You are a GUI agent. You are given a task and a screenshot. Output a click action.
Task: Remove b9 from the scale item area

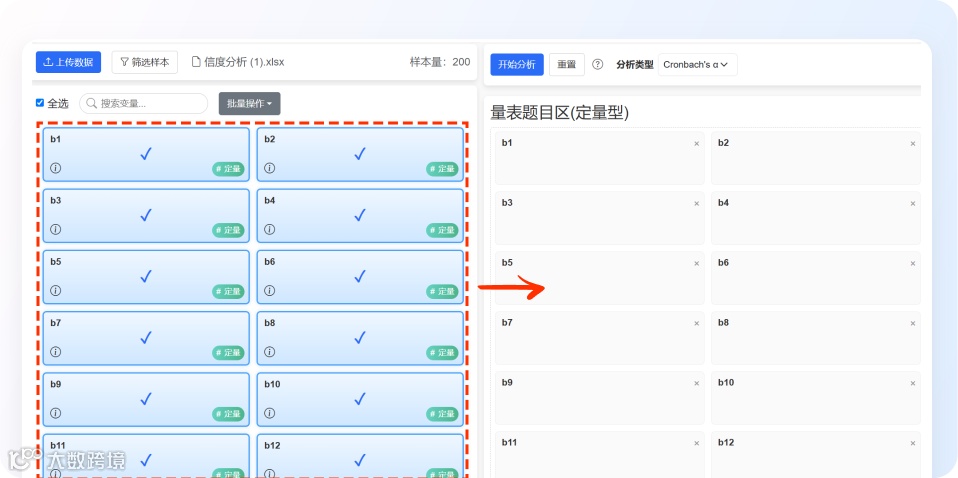coord(697,384)
